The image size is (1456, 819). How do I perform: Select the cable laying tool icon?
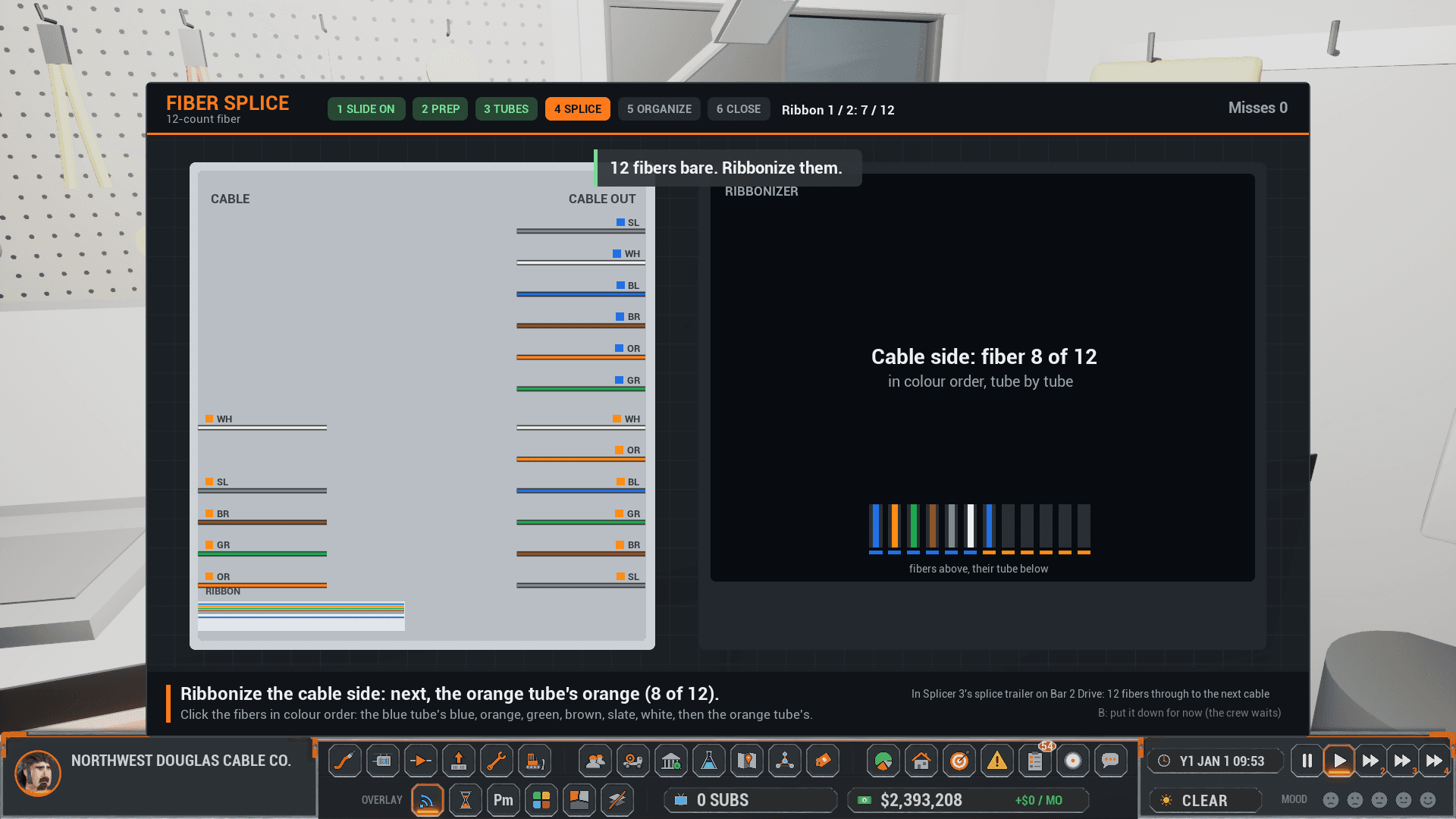pyautogui.click(x=345, y=761)
